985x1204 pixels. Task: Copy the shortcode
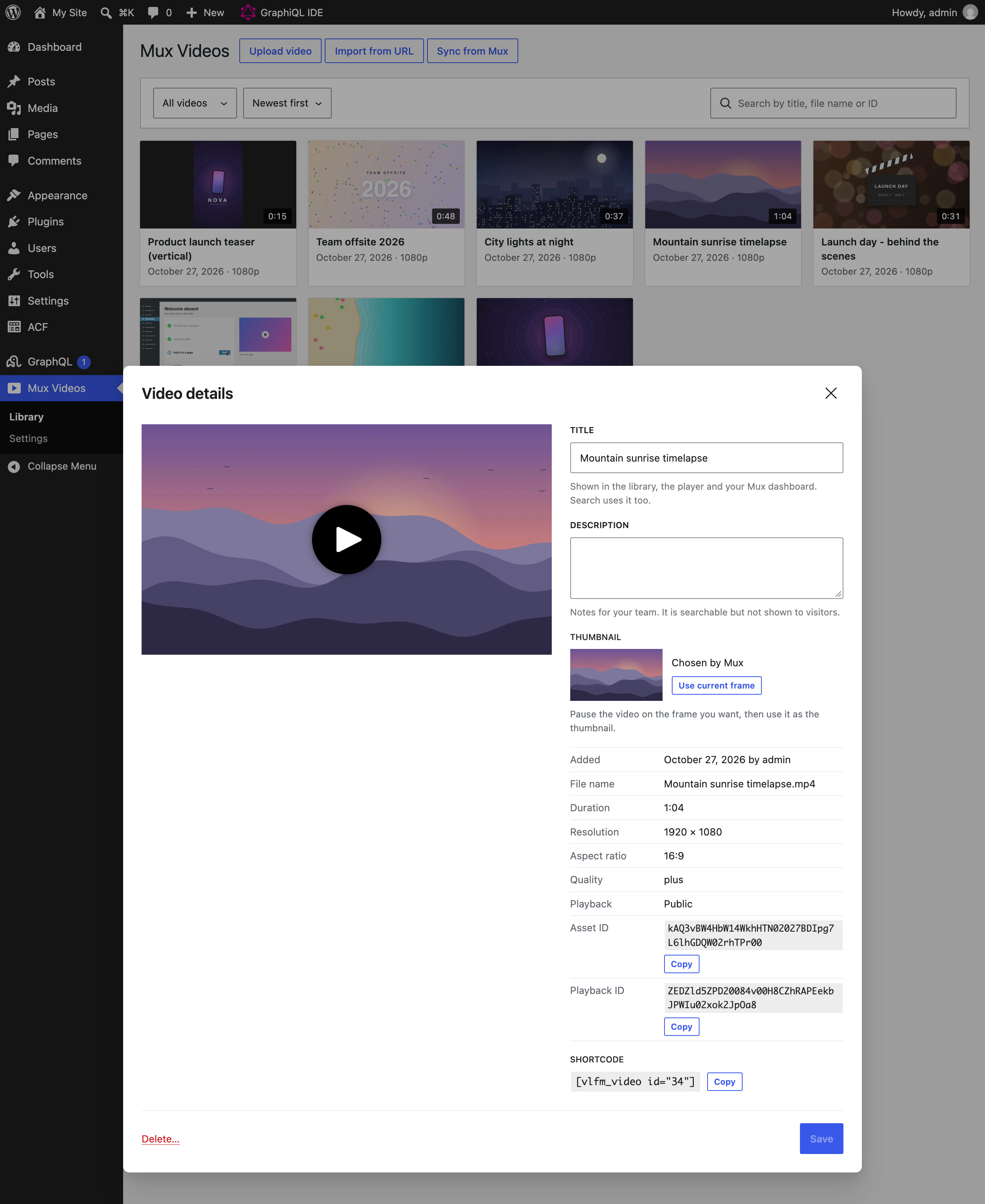[725, 1082]
